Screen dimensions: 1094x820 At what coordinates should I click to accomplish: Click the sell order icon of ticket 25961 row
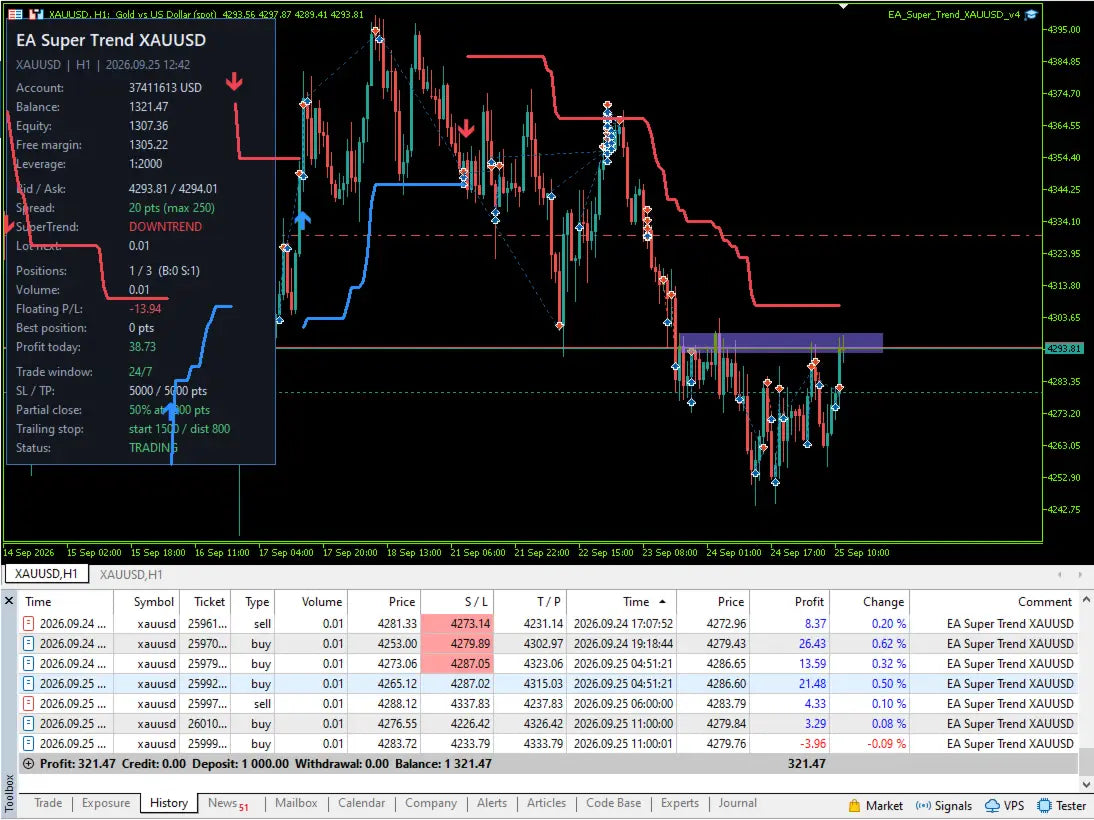coord(29,623)
